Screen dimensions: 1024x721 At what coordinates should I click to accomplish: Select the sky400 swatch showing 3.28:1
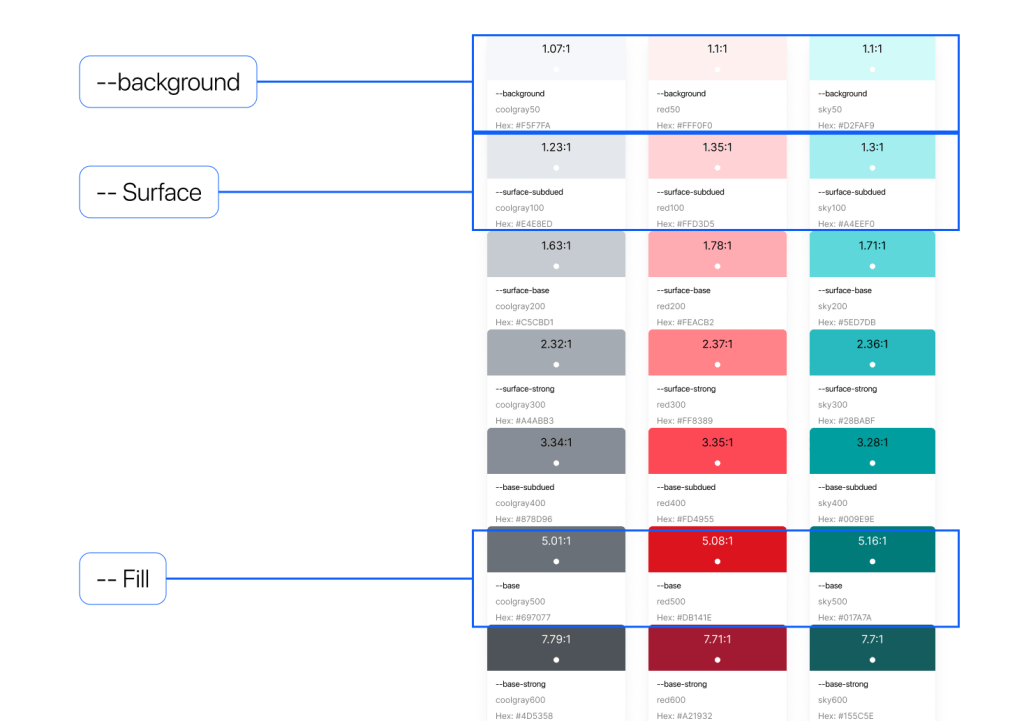tap(872, 451)
